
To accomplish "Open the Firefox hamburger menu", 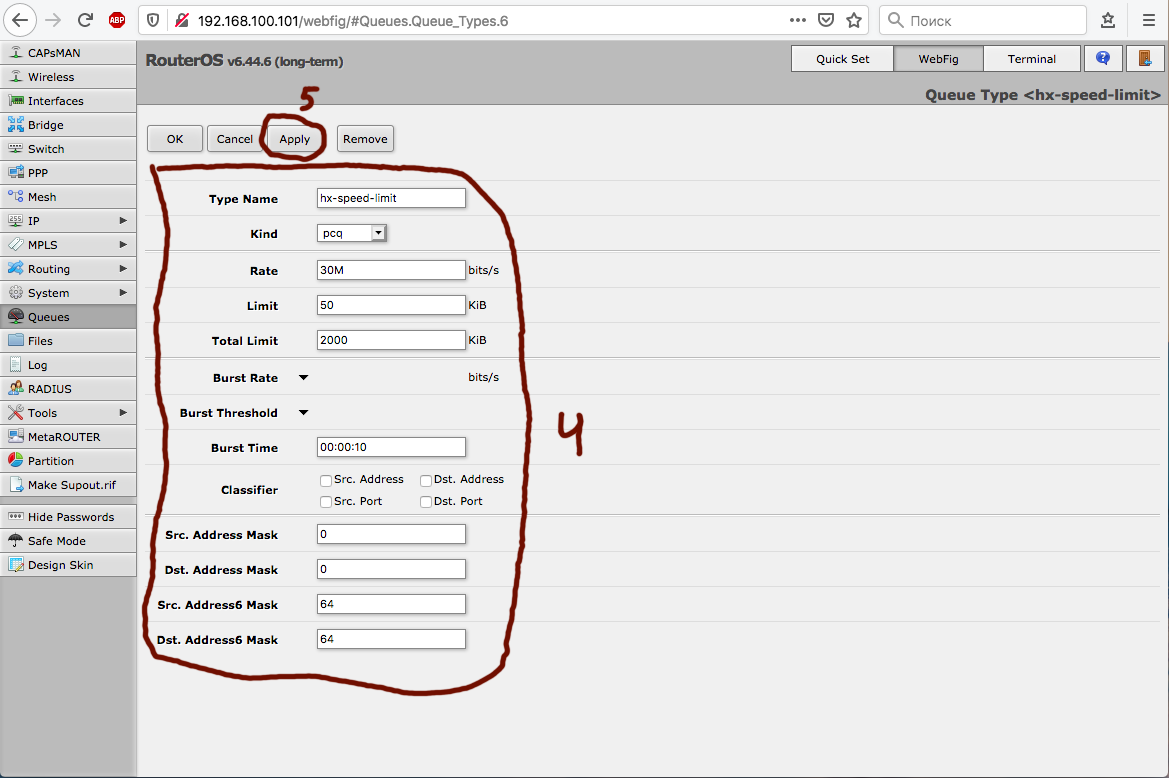I will (x=1148, y=20).
